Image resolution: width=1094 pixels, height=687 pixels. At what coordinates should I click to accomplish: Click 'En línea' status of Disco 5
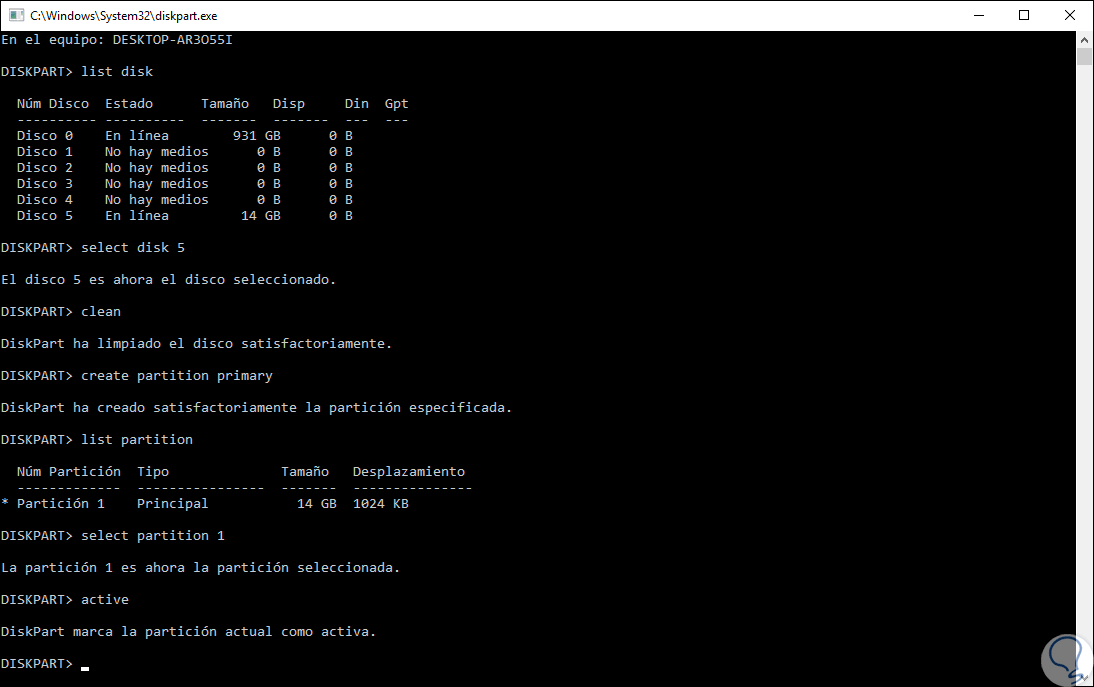[x=137, y=216]
